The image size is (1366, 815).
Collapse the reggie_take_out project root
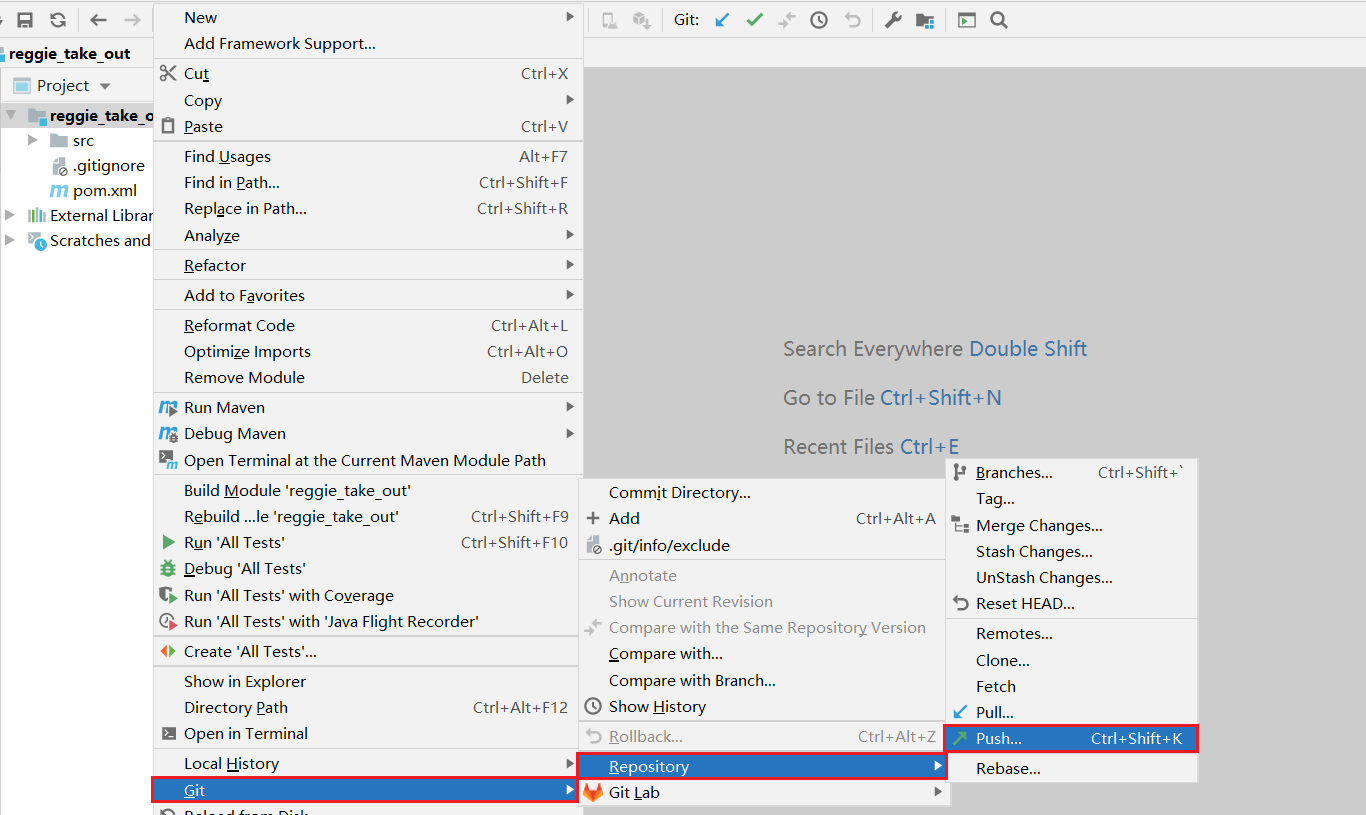click(11, 116)
